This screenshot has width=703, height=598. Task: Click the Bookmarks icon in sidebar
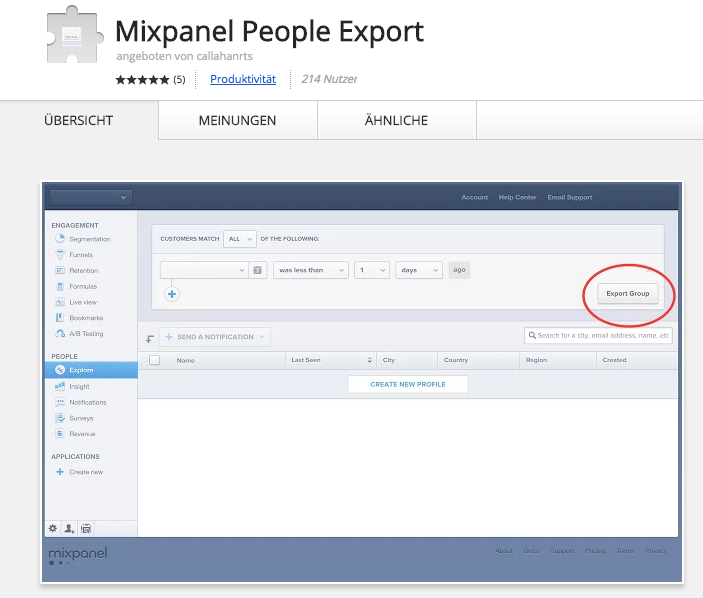pos(60,318)
